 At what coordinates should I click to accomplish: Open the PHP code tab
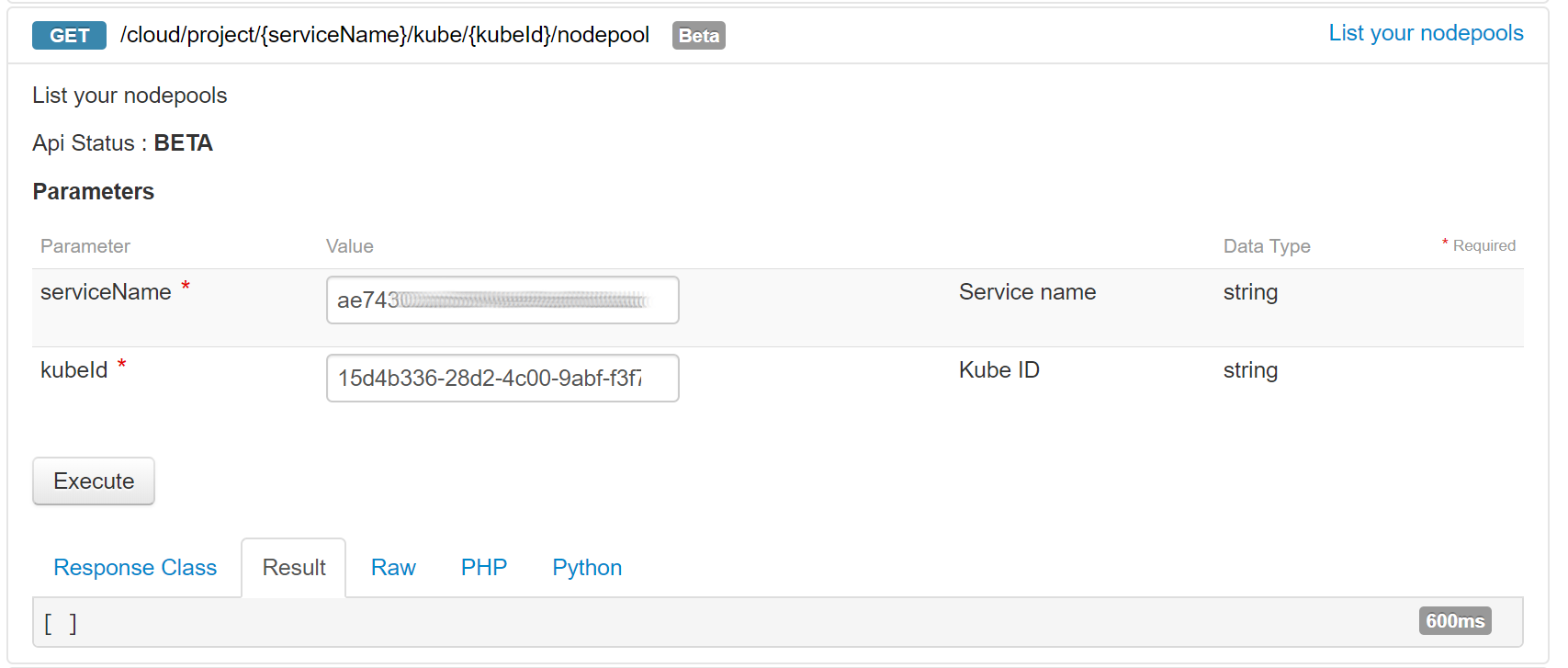484,568
